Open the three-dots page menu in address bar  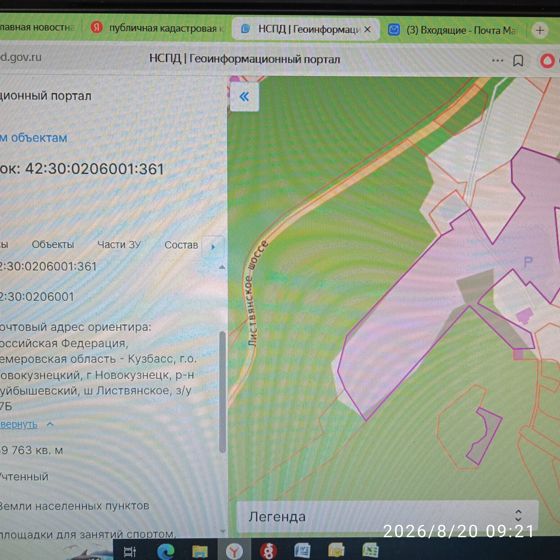[x=498, y=60]
